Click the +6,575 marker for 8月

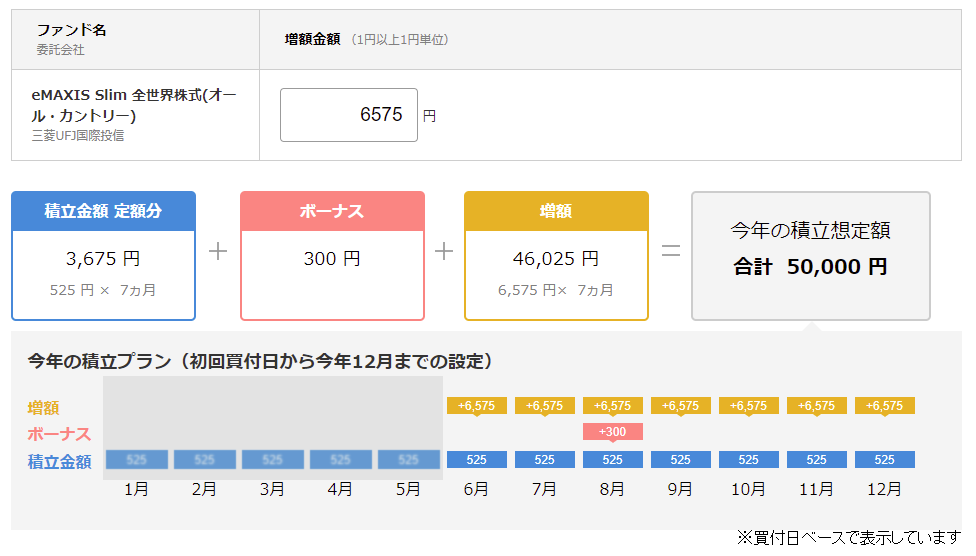[x=612, y=406]
